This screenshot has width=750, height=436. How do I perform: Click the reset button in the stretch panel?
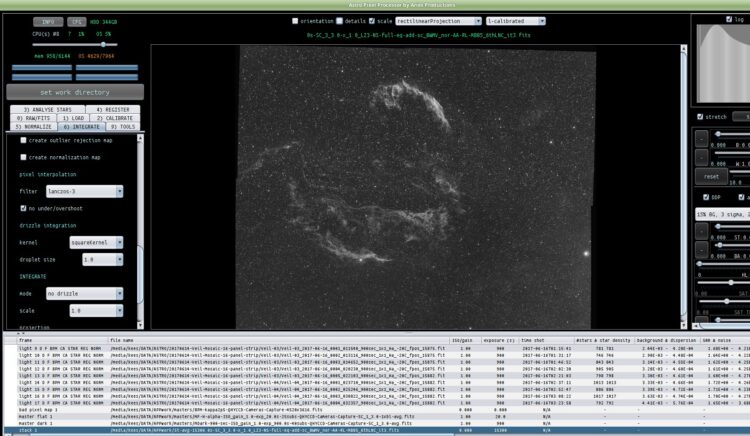tap(711, 176)
